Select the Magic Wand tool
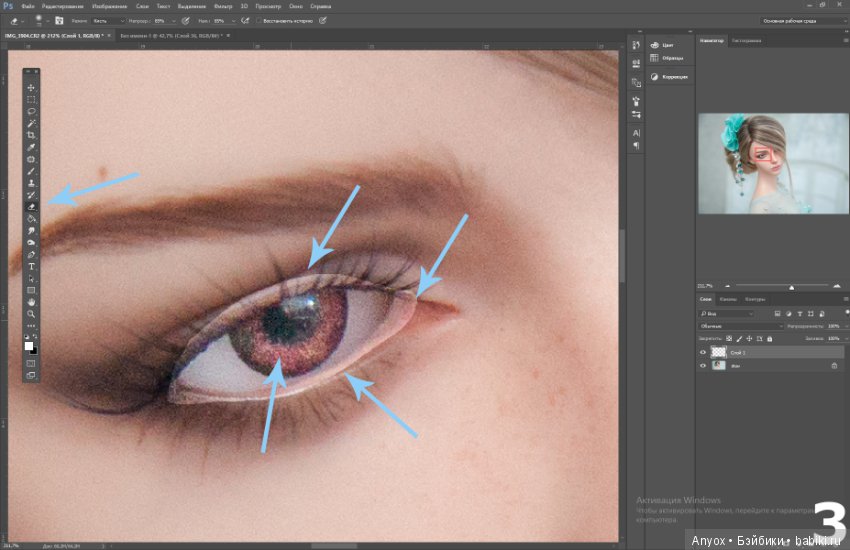This screenshot has width=850, height=550. (31, 124)
